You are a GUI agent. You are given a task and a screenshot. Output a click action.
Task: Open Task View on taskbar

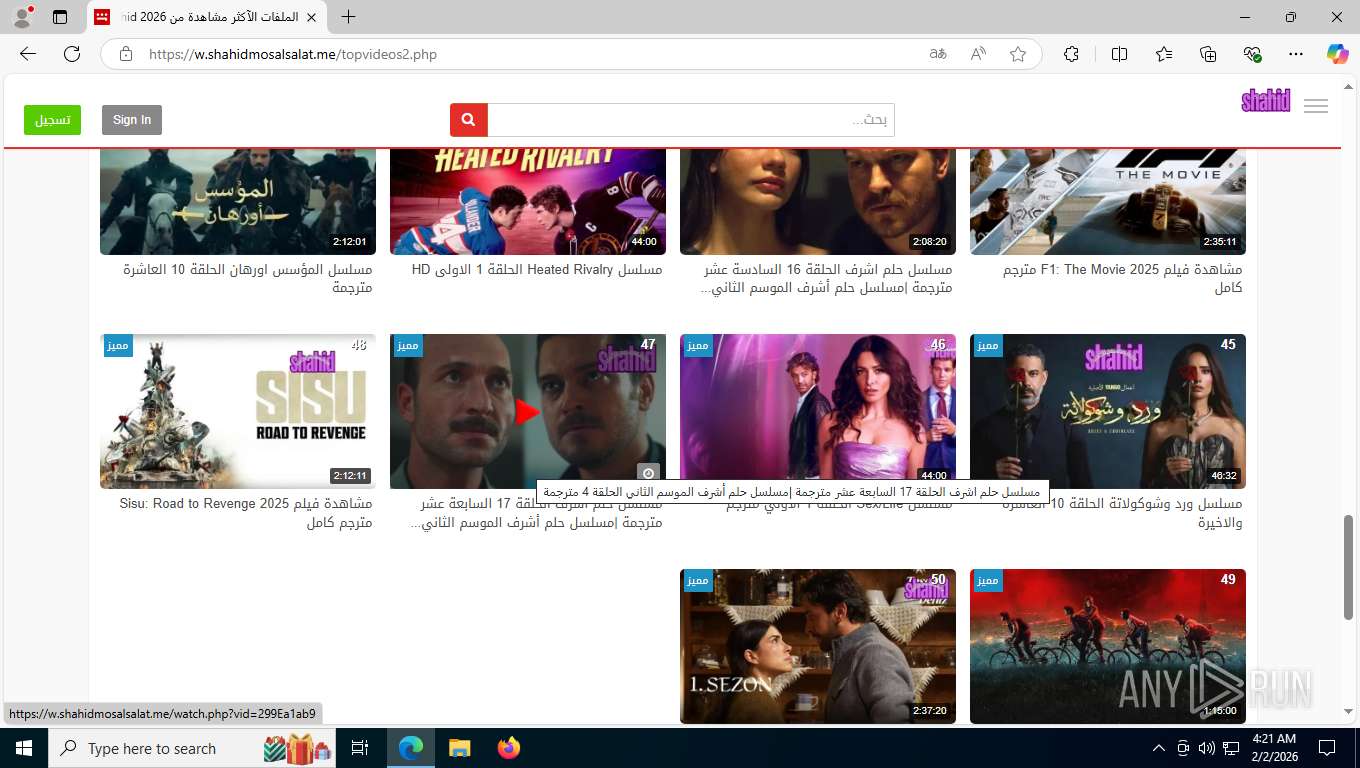pos(360,748)
